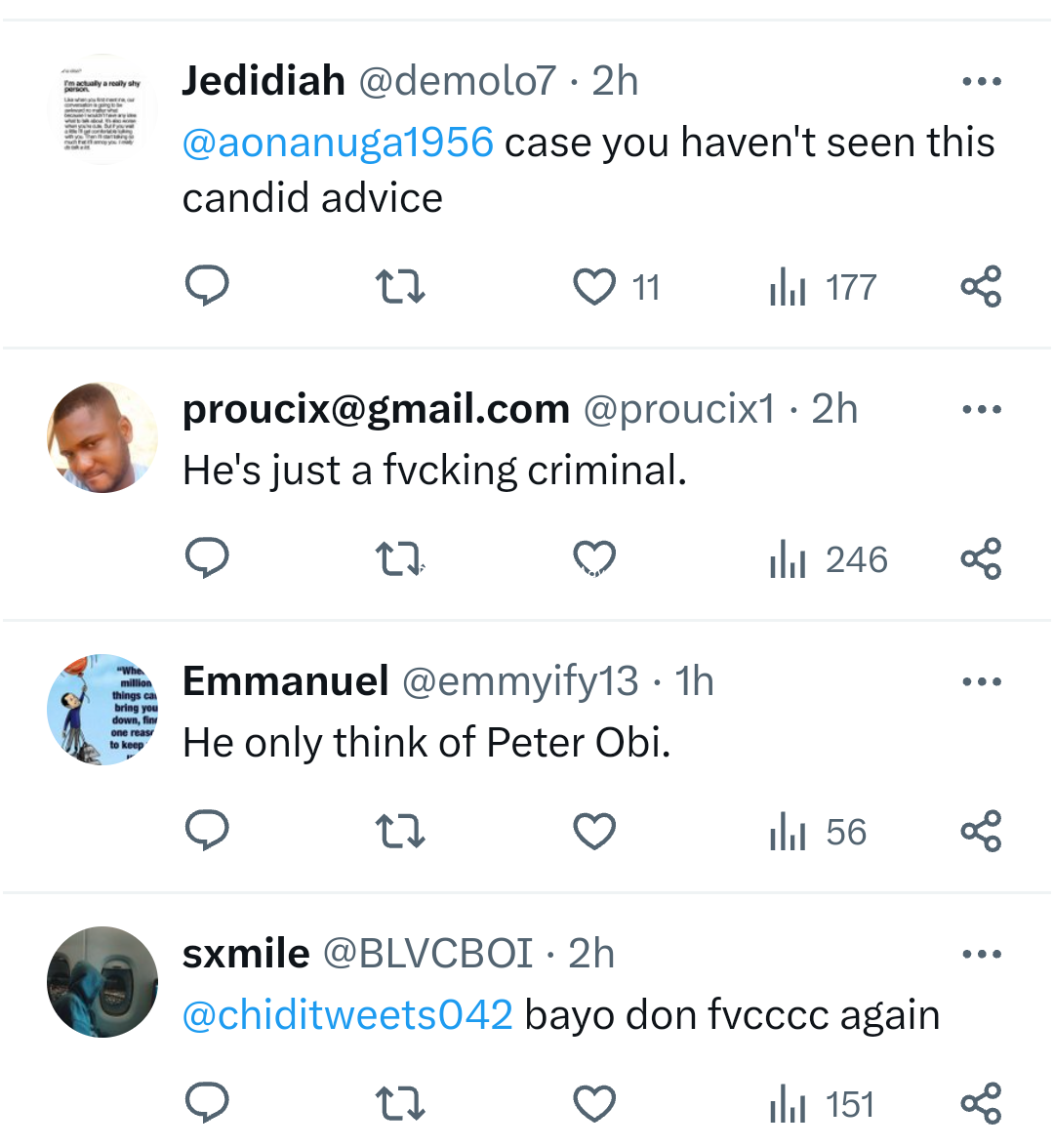This screenshot has height=1148, width=1054.
Task: Open more options on proucix's tweet
Action: 981,409
